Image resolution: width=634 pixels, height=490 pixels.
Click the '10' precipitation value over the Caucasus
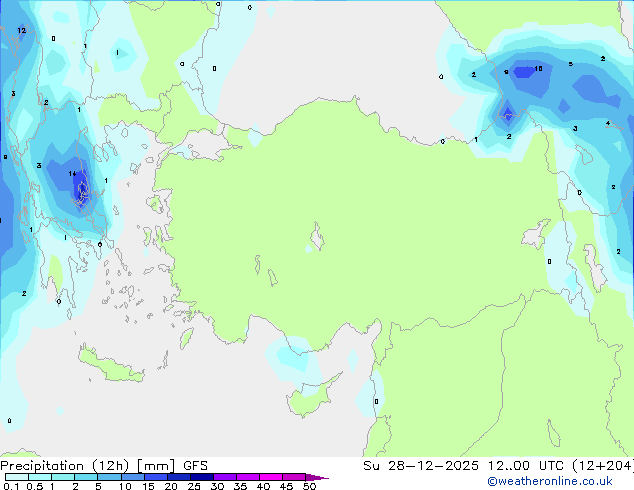538,69
